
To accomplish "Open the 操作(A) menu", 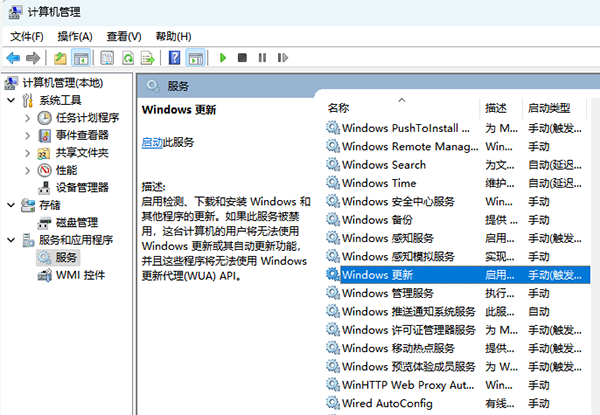I will pyautogui.click(x=75, y=37).
